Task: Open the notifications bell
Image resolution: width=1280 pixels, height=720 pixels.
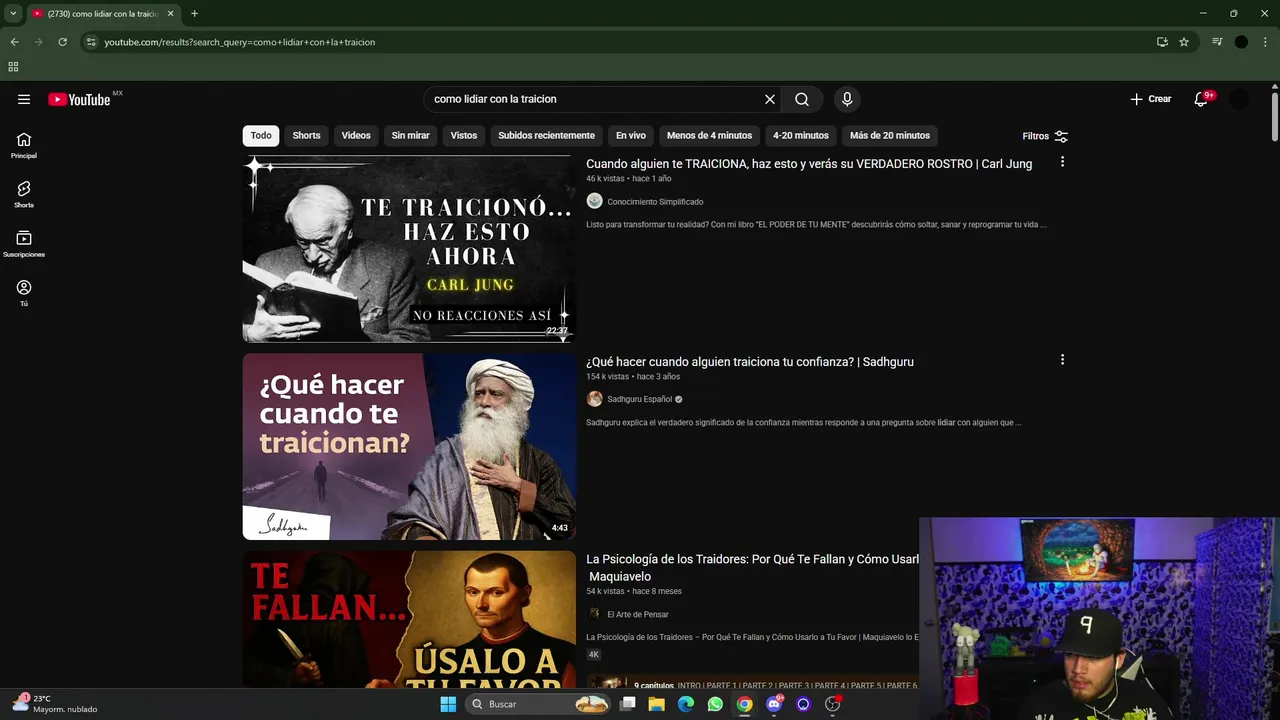Action: point(1201,99)
